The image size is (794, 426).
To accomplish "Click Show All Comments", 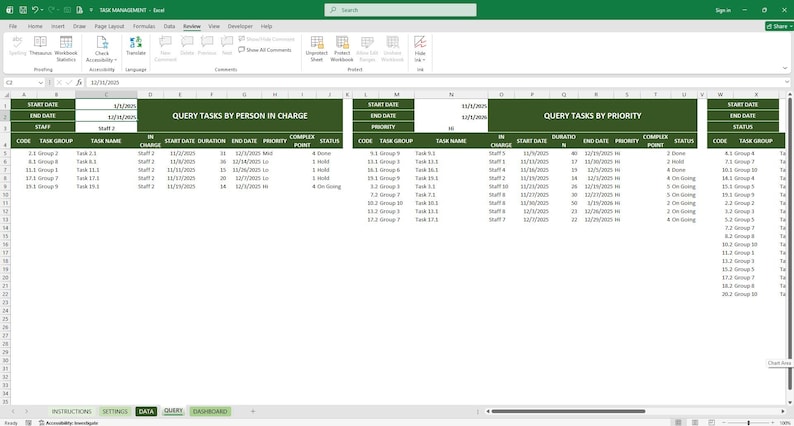I will pyautogui.click(x=265, y=50).
